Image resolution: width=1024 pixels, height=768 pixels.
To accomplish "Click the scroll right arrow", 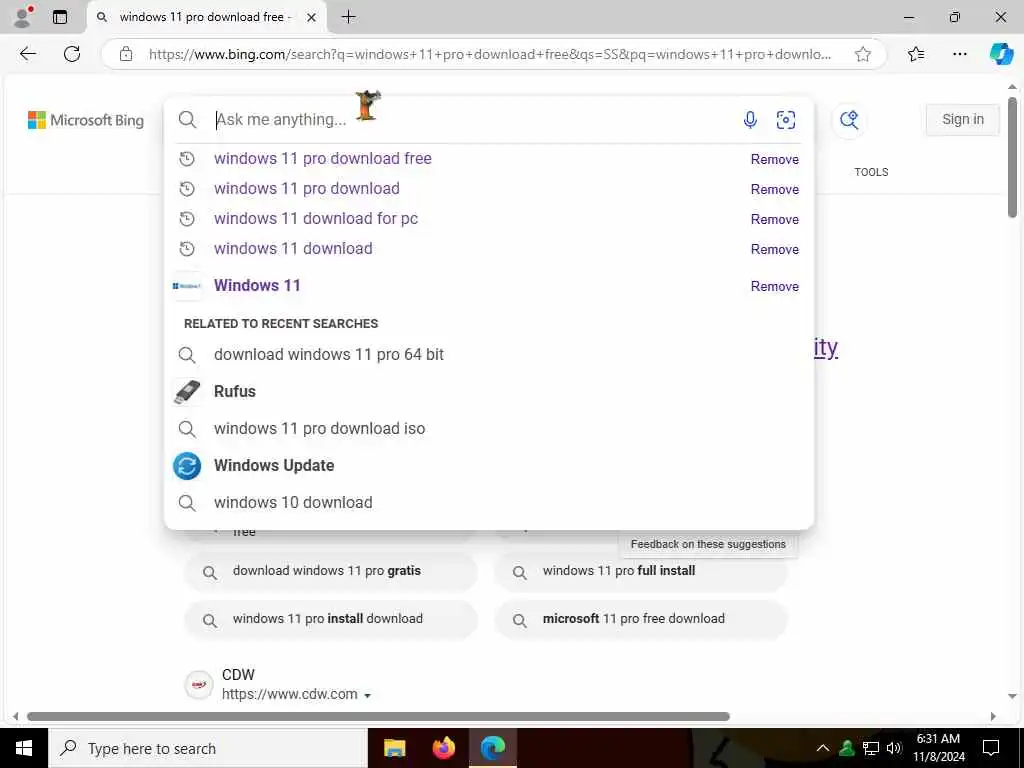I will coord(993,716).
